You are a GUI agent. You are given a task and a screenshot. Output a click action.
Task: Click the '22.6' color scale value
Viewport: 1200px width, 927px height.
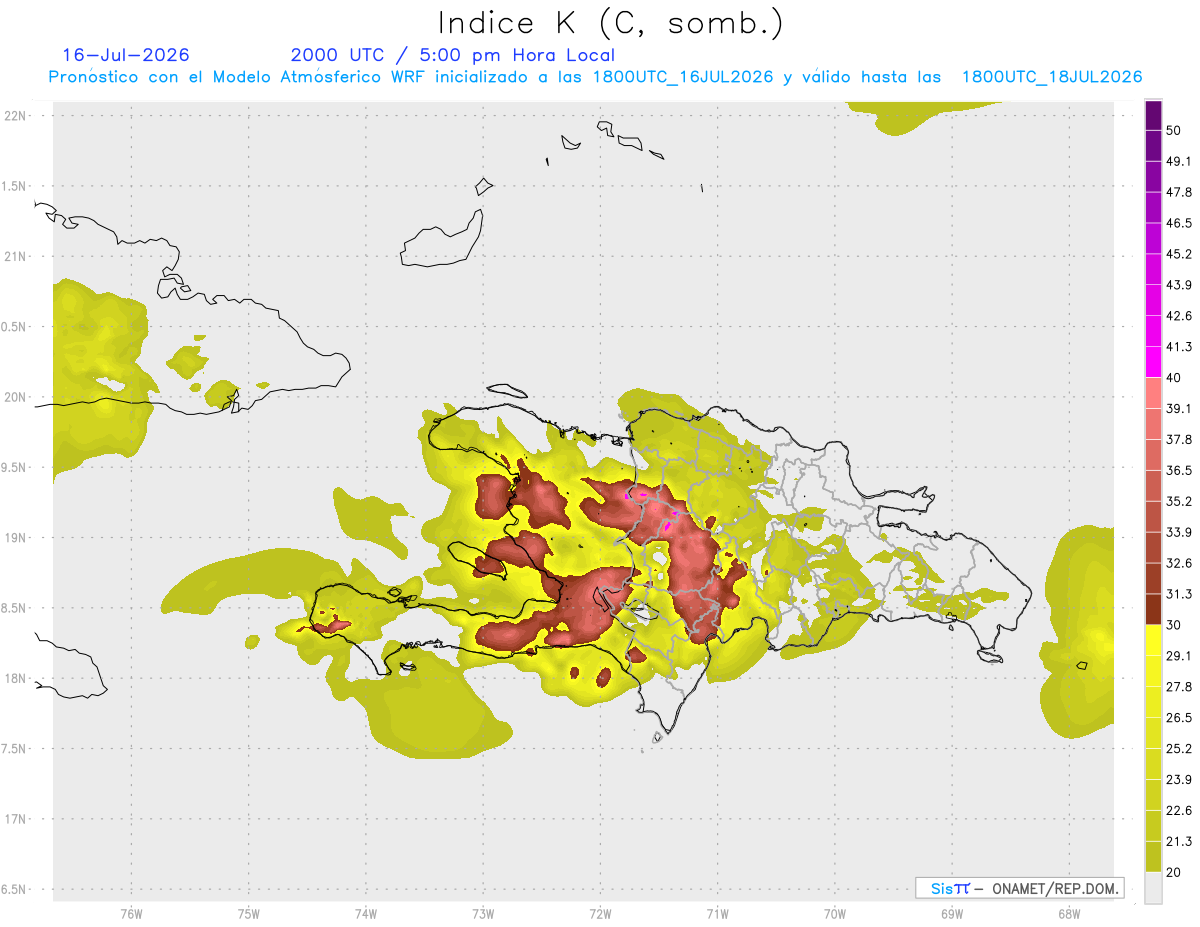(1179, 811)
